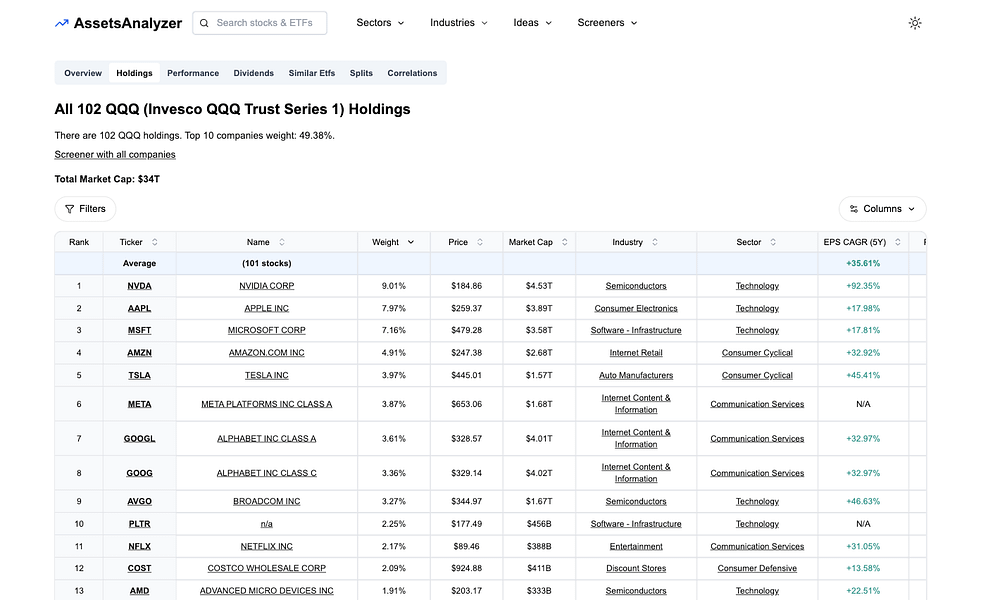Sort the Industry column with its arrows

pos(656,242)
